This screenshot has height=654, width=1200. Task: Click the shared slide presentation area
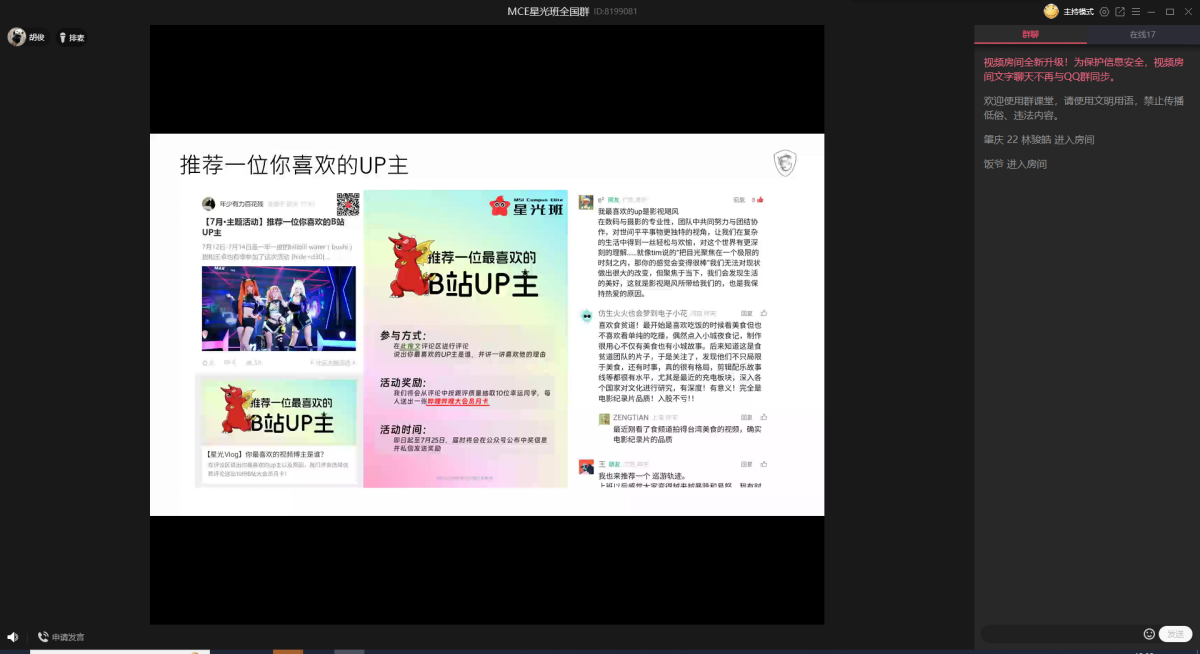487,325
